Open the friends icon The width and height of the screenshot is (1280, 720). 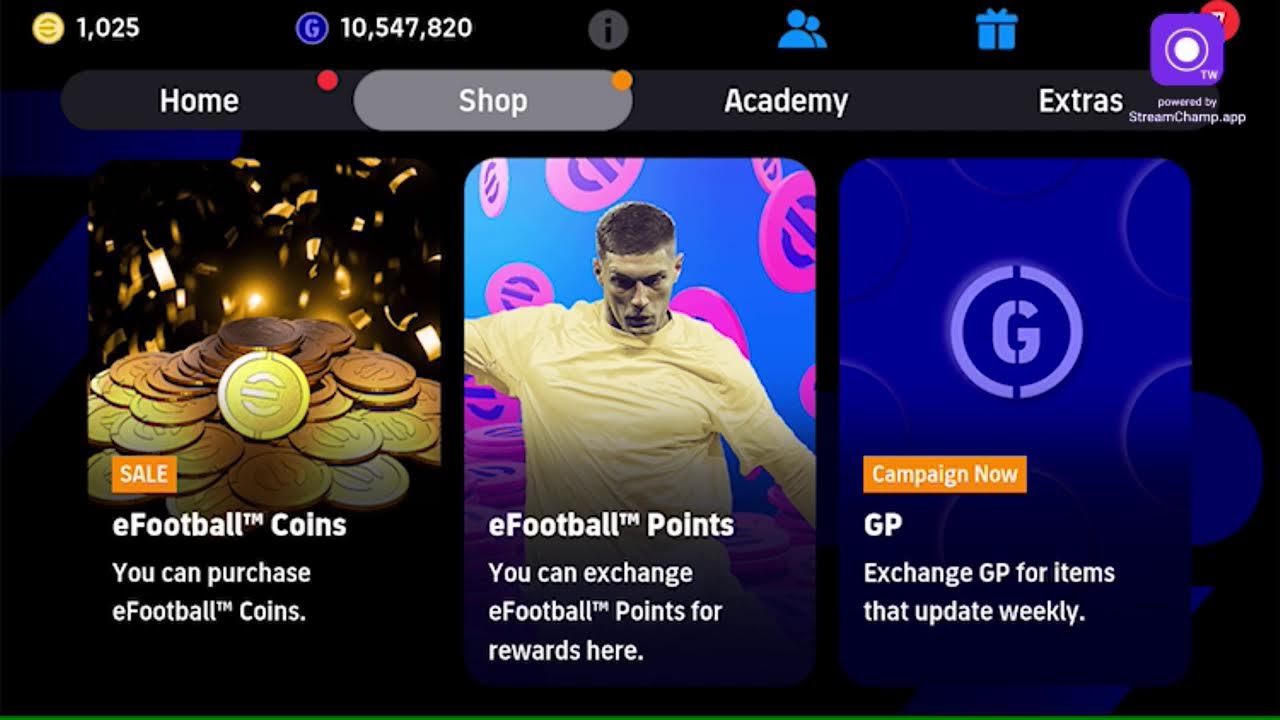(802, 29)
